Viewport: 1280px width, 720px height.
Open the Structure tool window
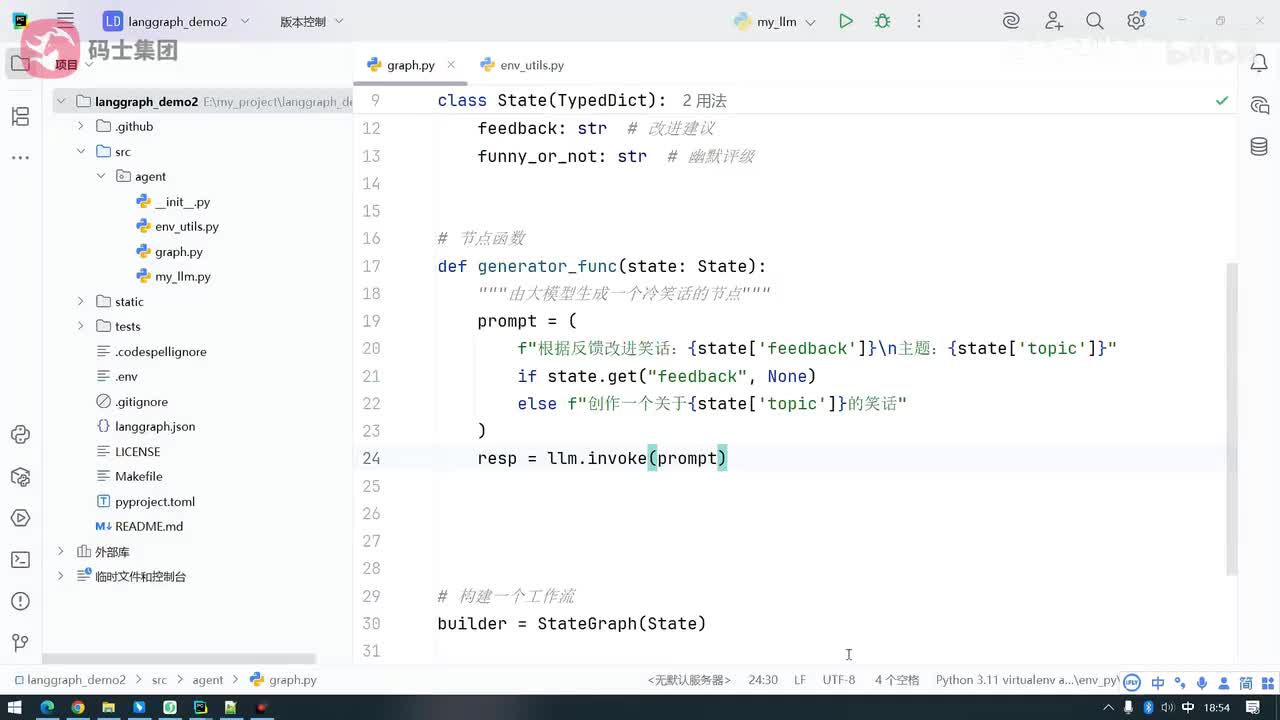coord(20,117)
